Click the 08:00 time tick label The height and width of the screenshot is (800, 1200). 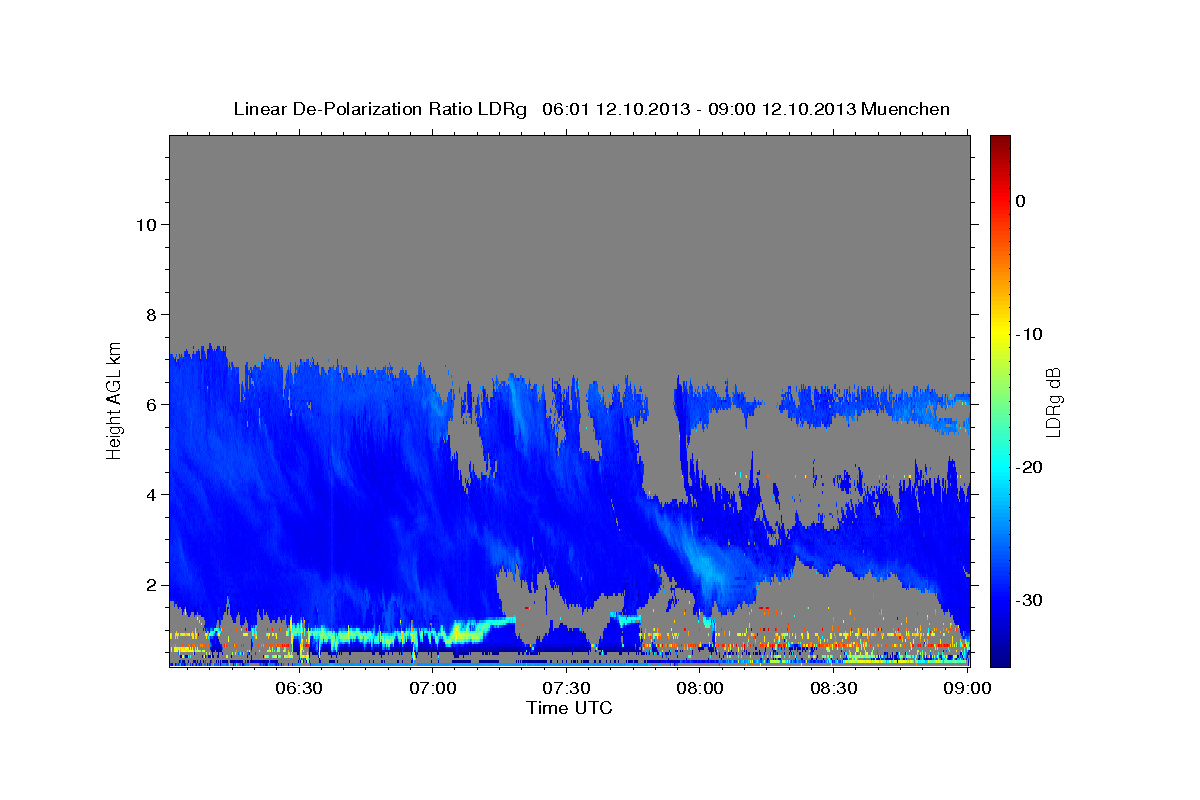tap(700, 688)
